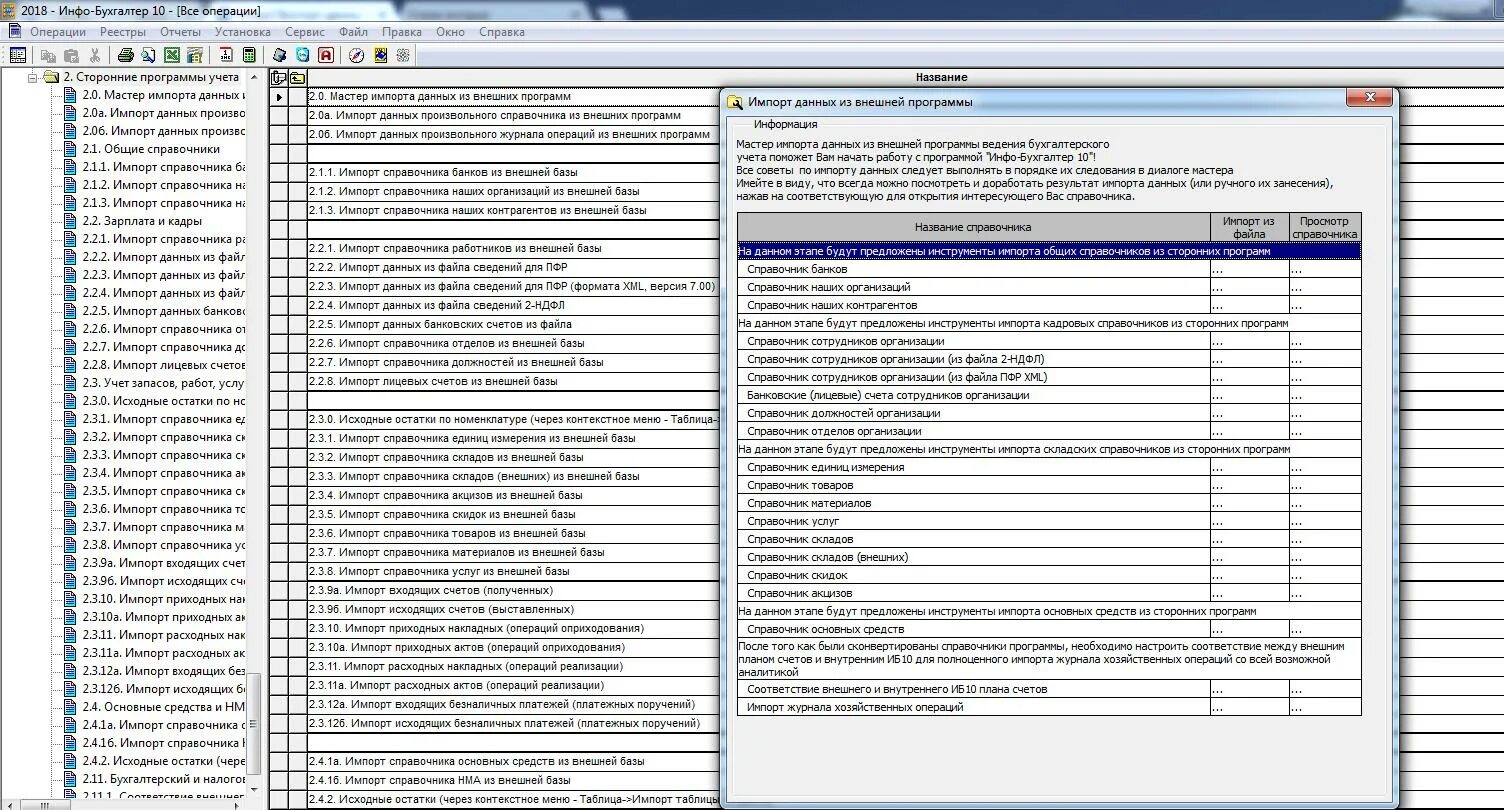1504x810 pixels.
Task: Select tree item "2.11. Бухгалтерский и налогов"
Action: 163,779
